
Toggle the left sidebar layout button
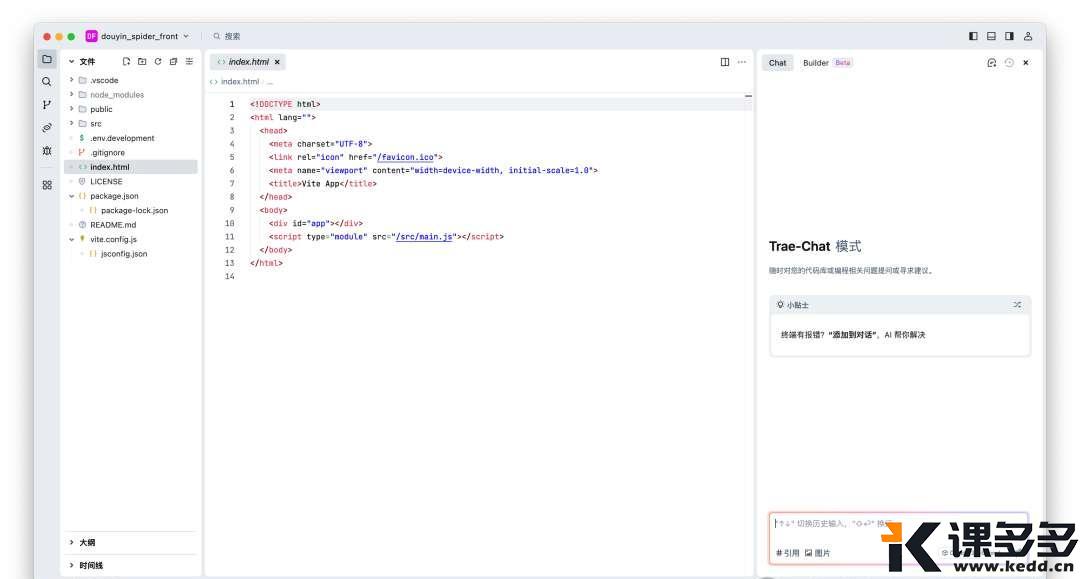(973, 36)
